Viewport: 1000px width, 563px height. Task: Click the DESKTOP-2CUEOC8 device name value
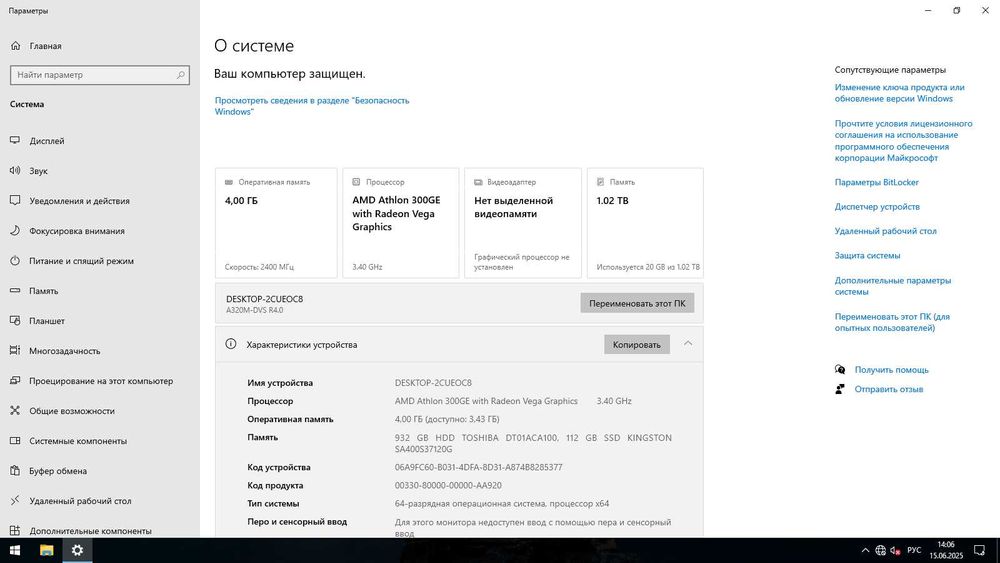[433, 383]
